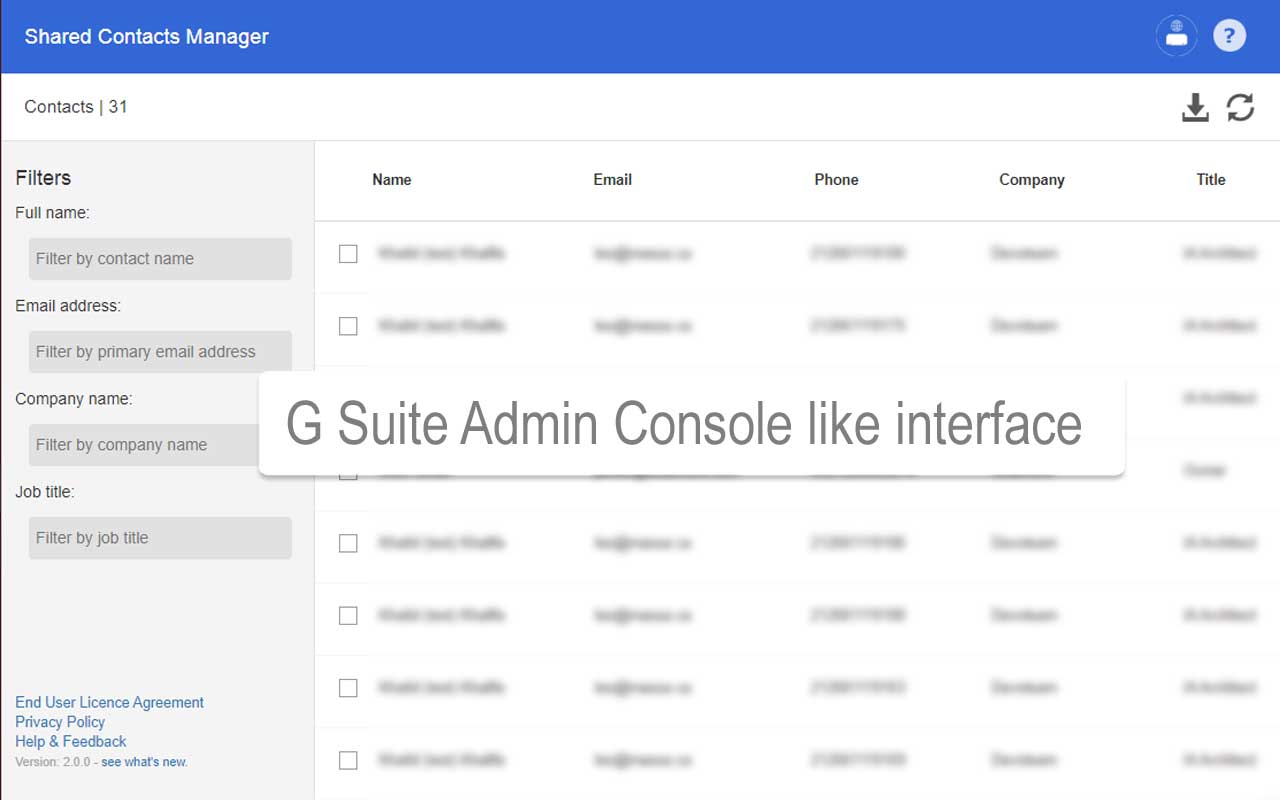The image size is (1280, 800).
Task: Tick the checkbox of the bottom-most contact row
Action: coord(348,760)
